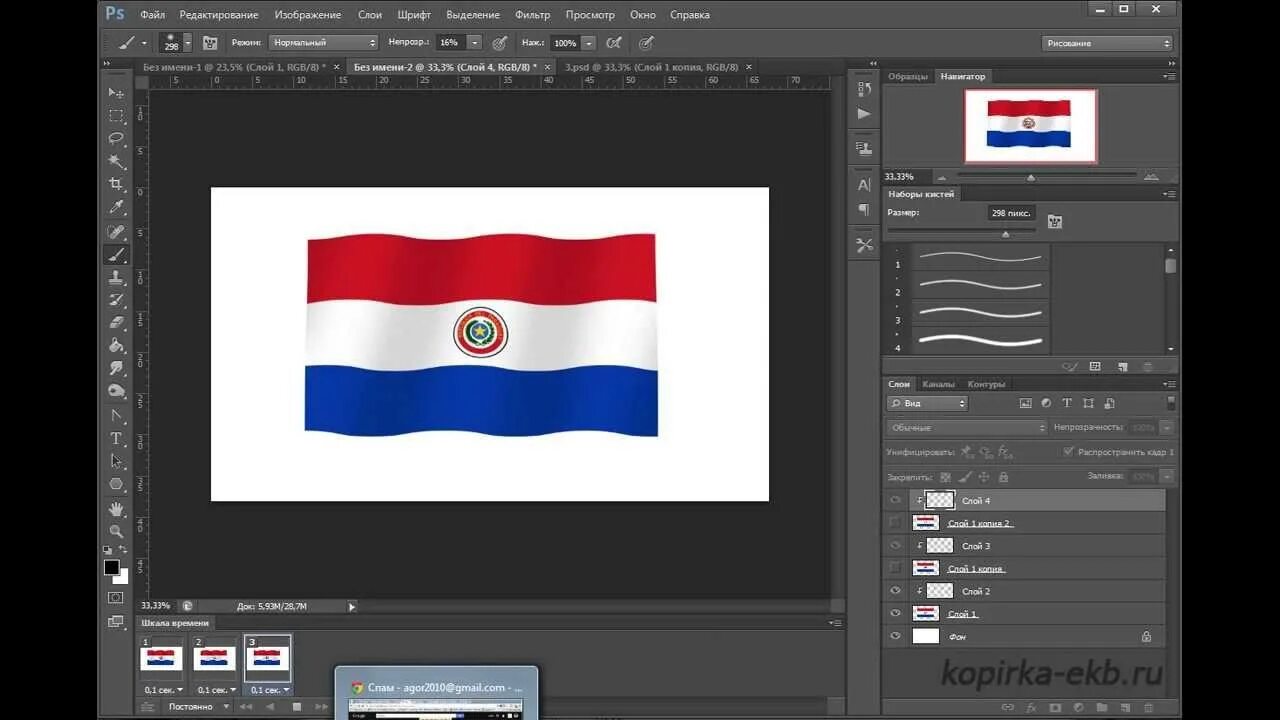Adjust the brush Размер slider
This screenshot has width=1280, height=720.
click(1005, 233)
